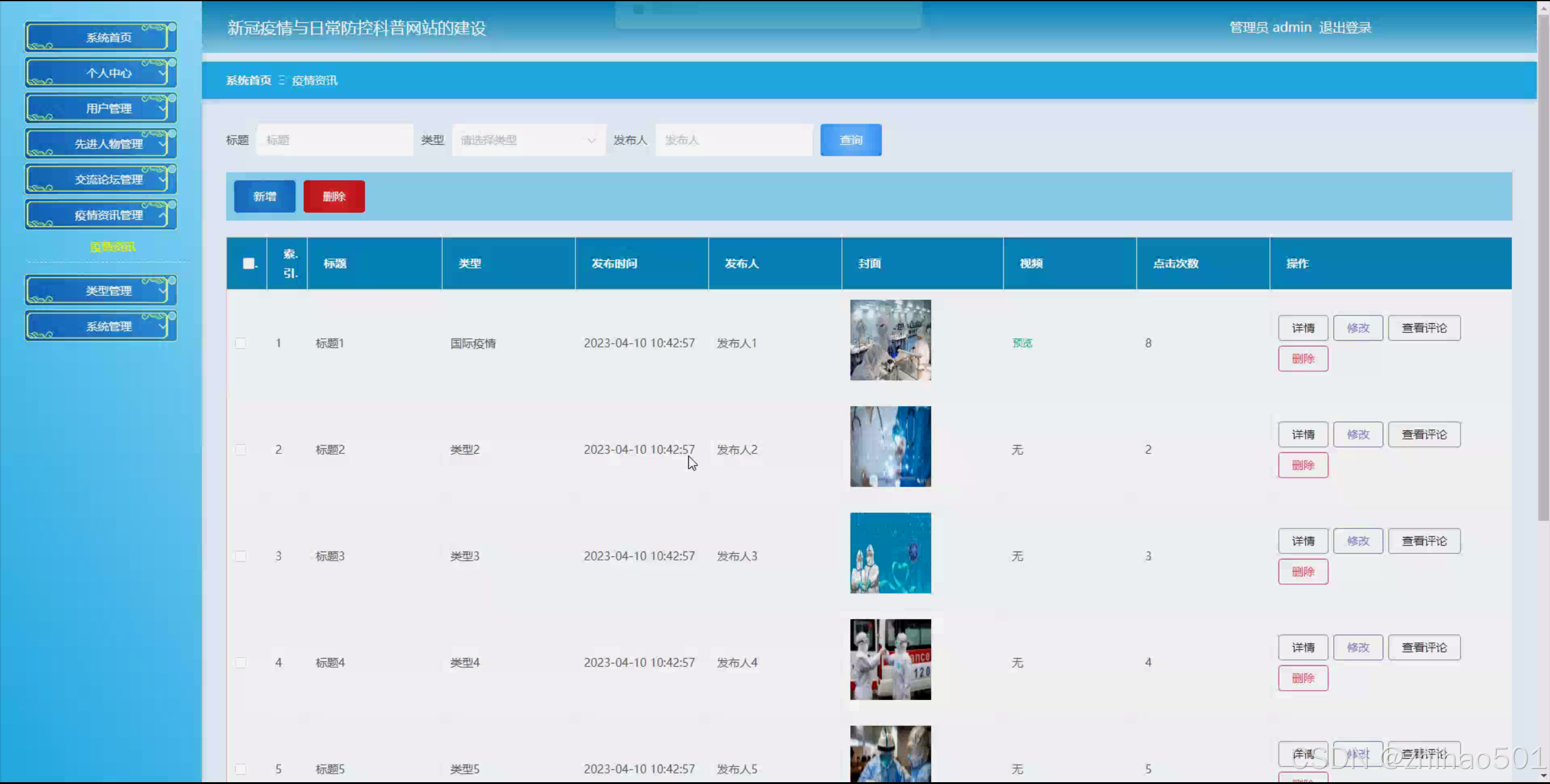Collapse the 疫情资讯管理 sidebar menu
This screenshot has height=784, width=1550.
pyautogui.click(x=108, y=215)
